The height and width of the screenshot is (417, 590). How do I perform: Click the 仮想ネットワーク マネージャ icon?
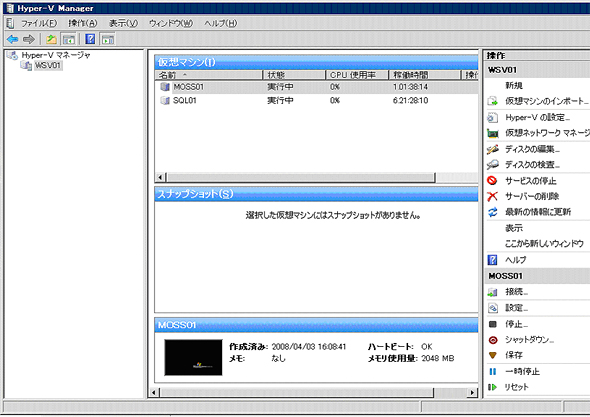[x=492, y=133]
